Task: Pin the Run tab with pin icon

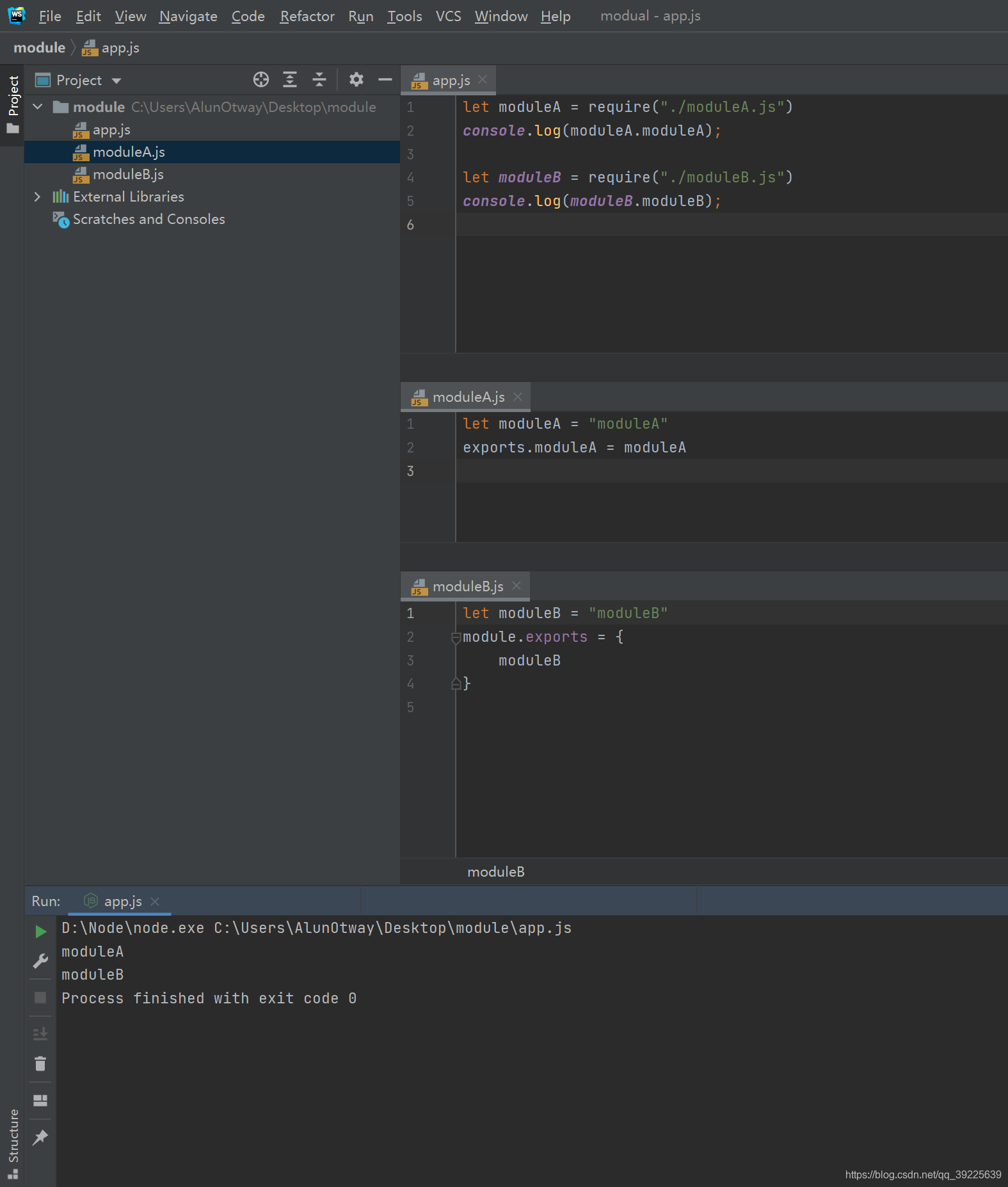Action: coord(40,1137)
